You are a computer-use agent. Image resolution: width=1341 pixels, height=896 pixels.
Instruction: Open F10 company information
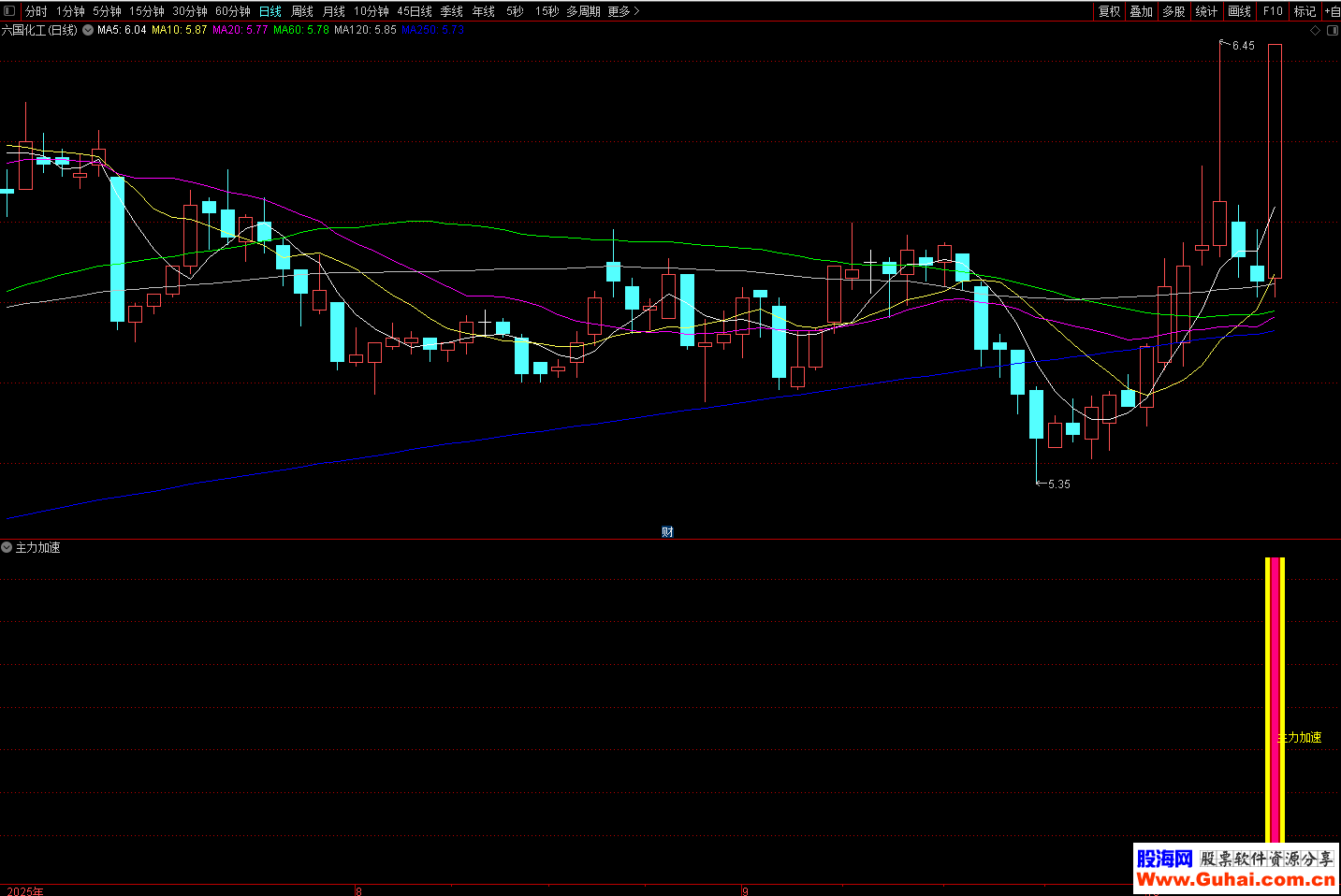[x=1273, y=11]
